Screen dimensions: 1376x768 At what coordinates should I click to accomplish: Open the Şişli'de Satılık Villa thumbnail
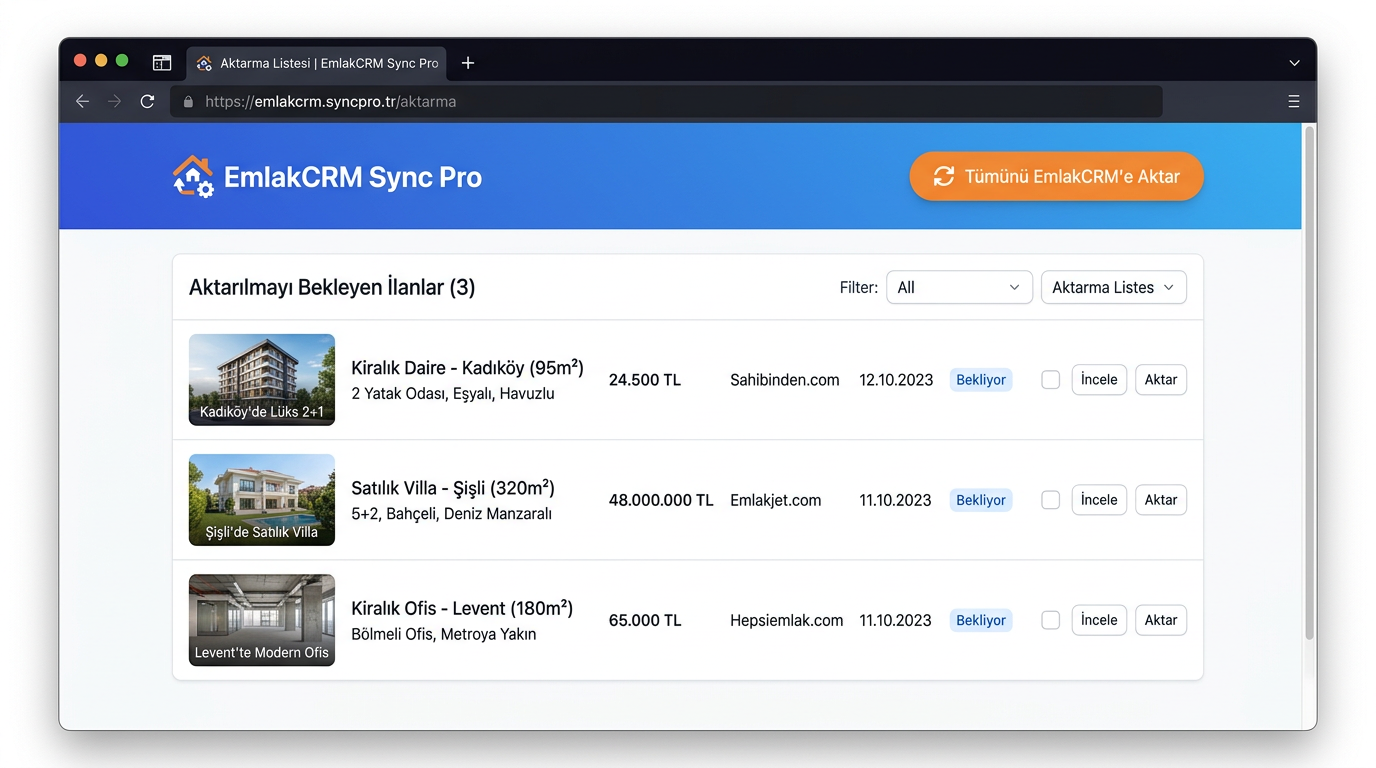pyautogui.click(x=262, y=500)
